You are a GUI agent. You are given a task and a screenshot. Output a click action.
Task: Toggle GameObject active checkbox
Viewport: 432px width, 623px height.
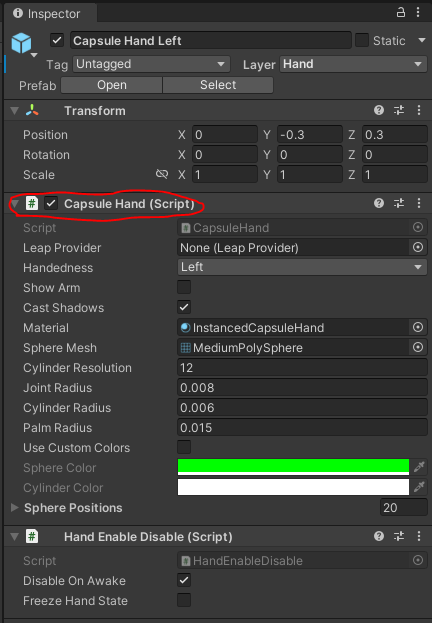[57, 40]
